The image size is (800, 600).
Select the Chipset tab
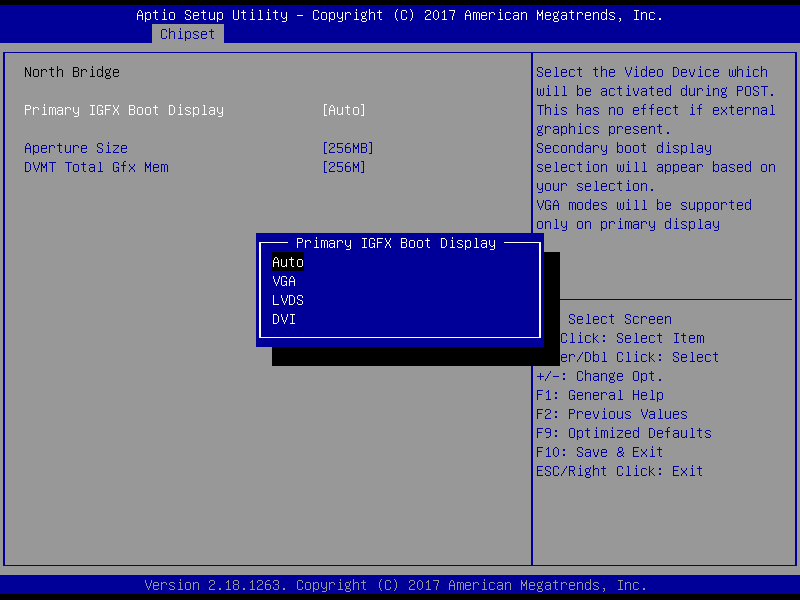[x=187, y=34]
